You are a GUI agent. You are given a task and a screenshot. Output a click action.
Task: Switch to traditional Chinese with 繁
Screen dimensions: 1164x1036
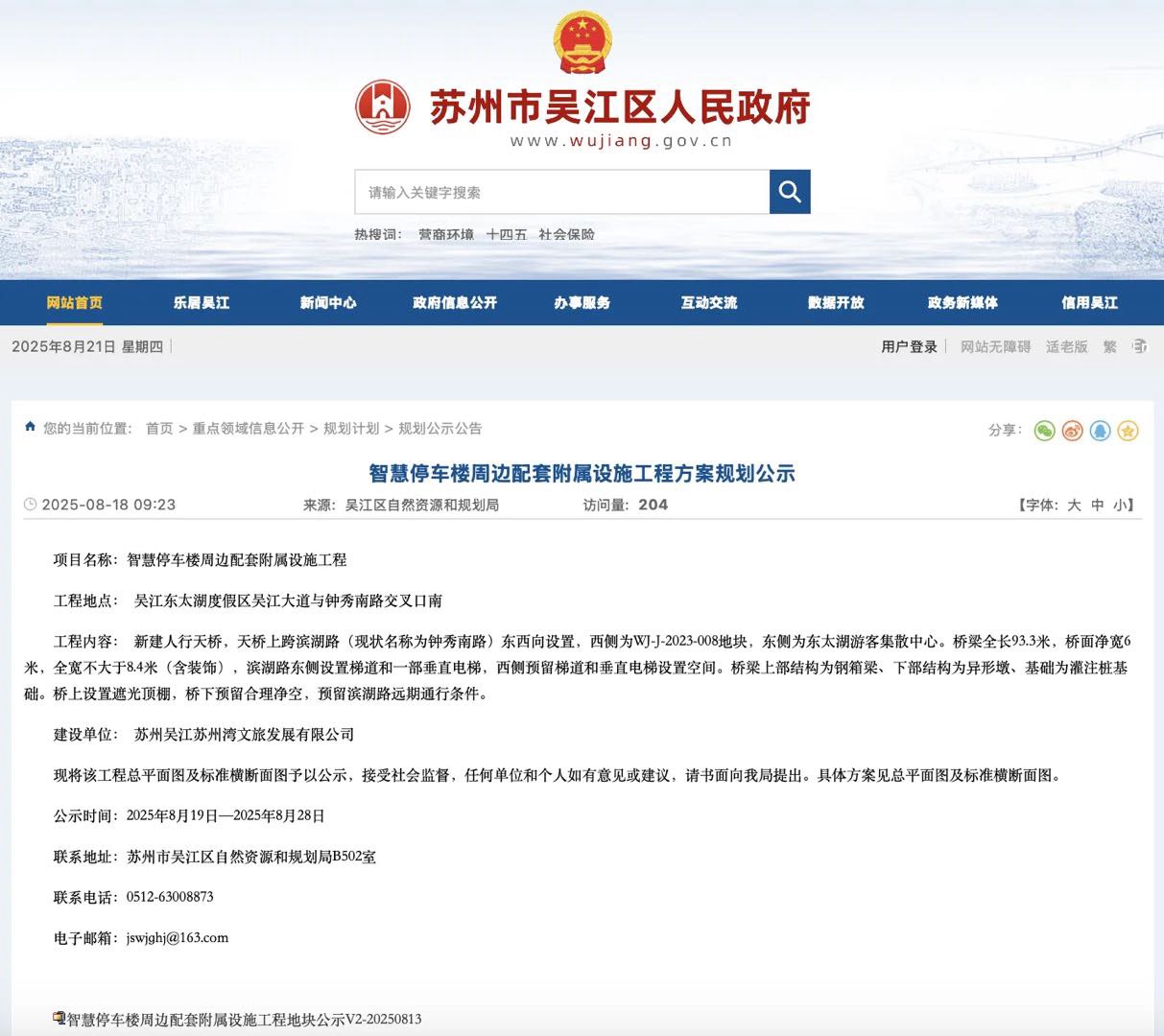[1110, 346]
